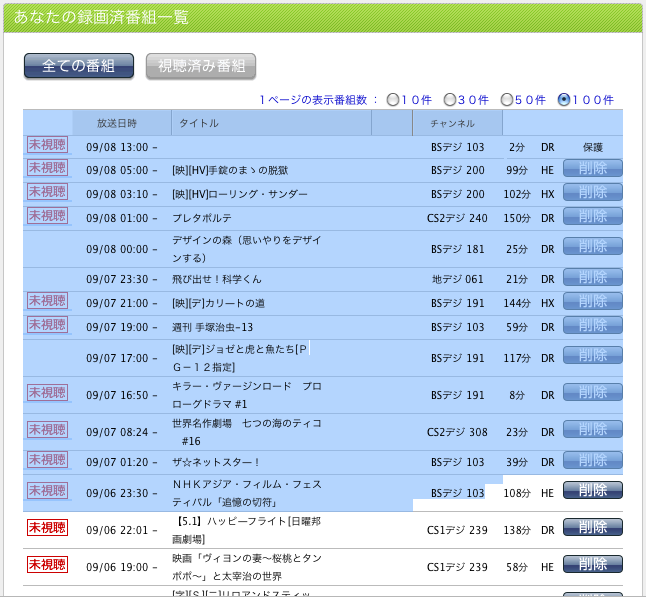The image size is (646, 597).
Task: Click 未視聴 badge for ヴィヨンの妻 program
Action: [47, 565]
